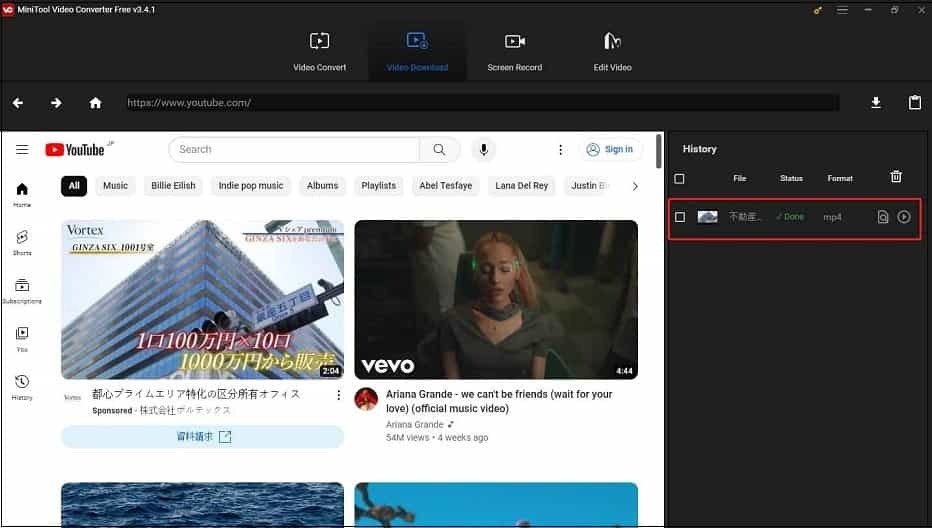The height and width of the screenshot is (528, 932).
Task: Open the Edit Video tab
Action: click(612, 51)
